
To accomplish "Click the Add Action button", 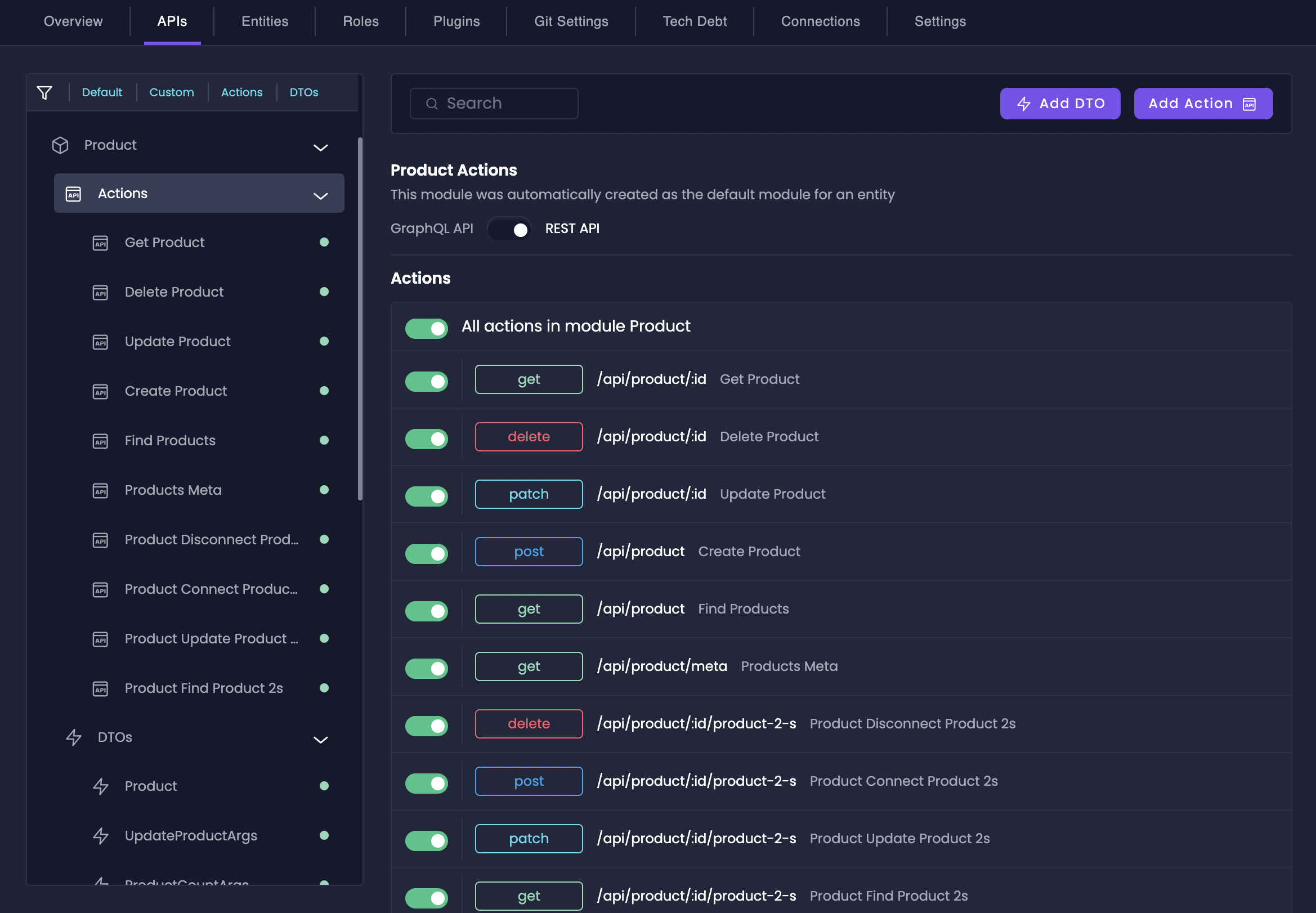I will [x=1203, y=104].
